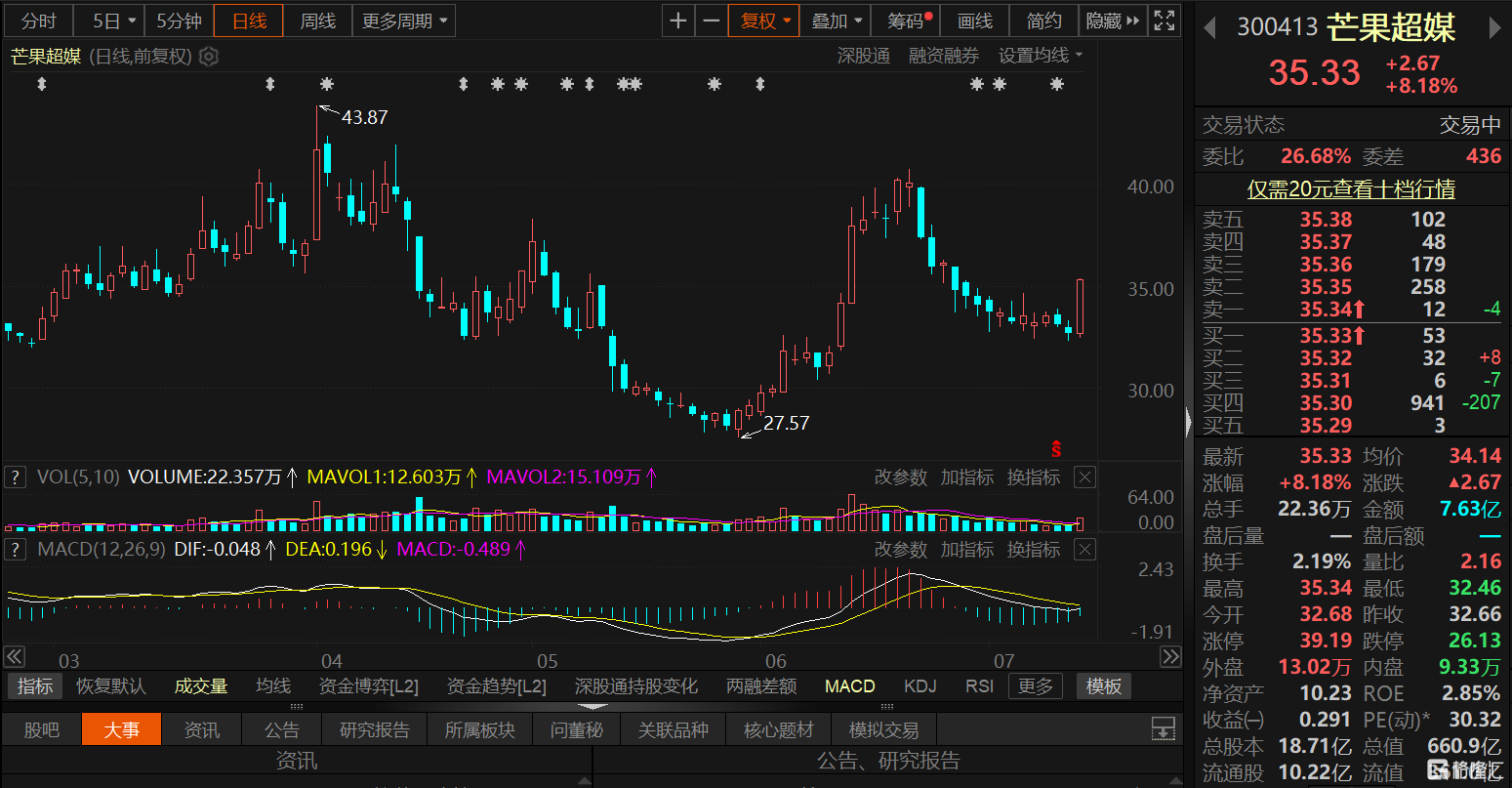Click the last event marker at chart right

[x=1057, y=85]
